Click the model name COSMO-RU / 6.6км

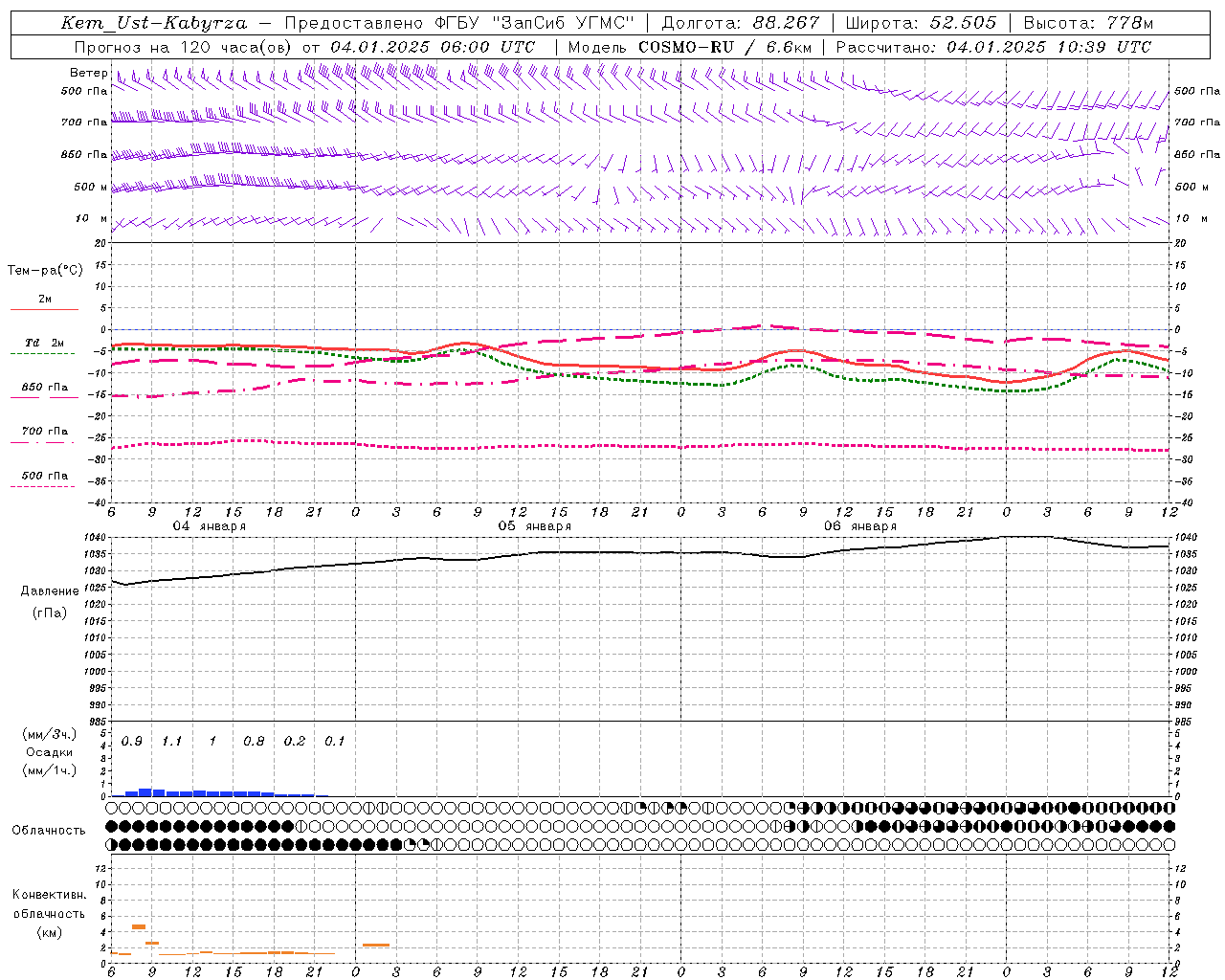725,47
